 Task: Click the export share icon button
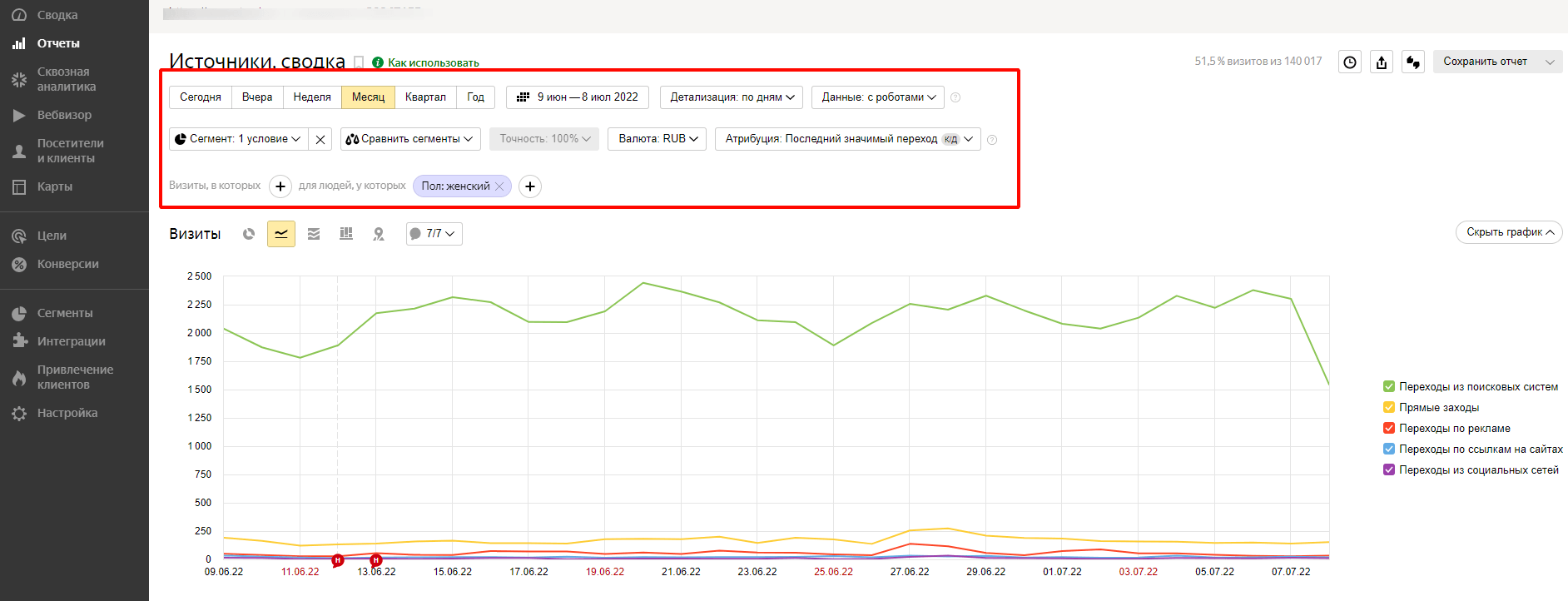[x=1382, y=62]
